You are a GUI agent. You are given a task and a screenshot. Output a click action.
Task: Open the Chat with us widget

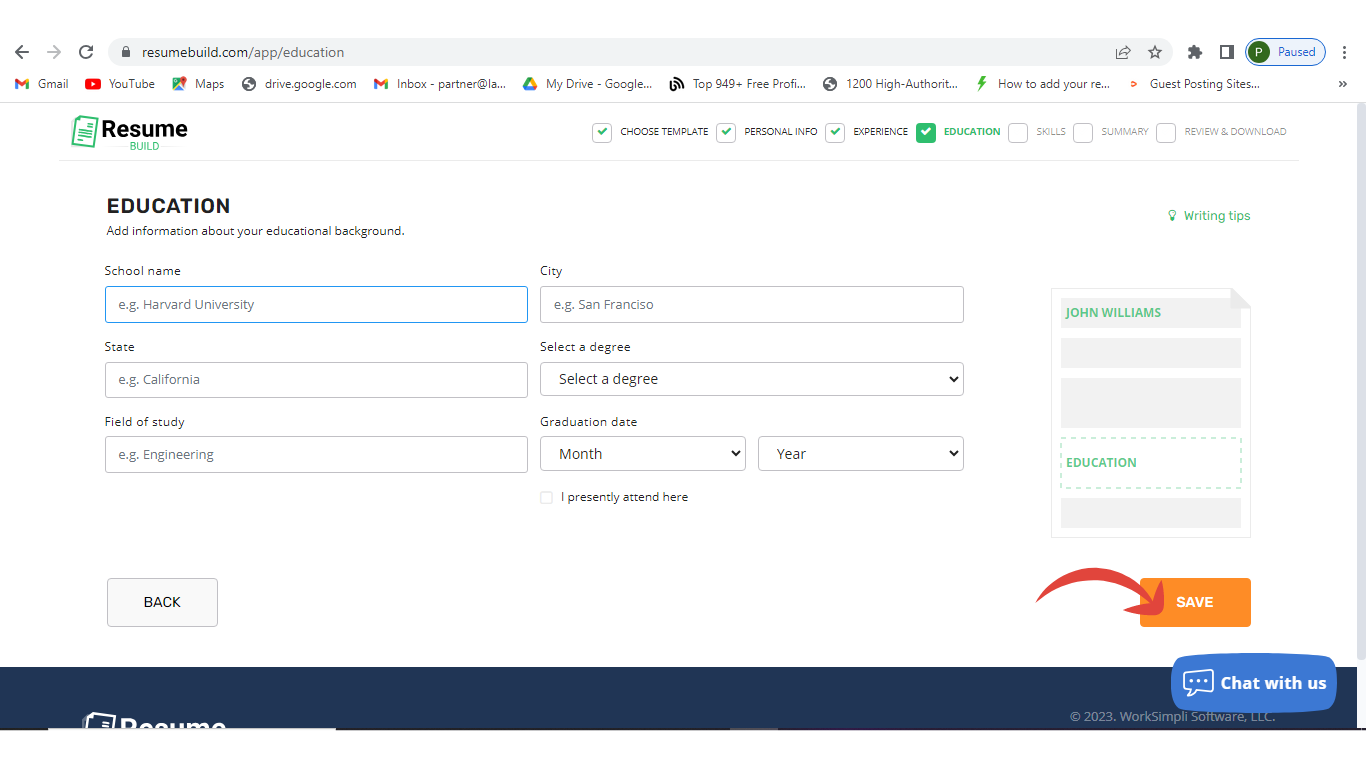click(x=1253, y=683)
